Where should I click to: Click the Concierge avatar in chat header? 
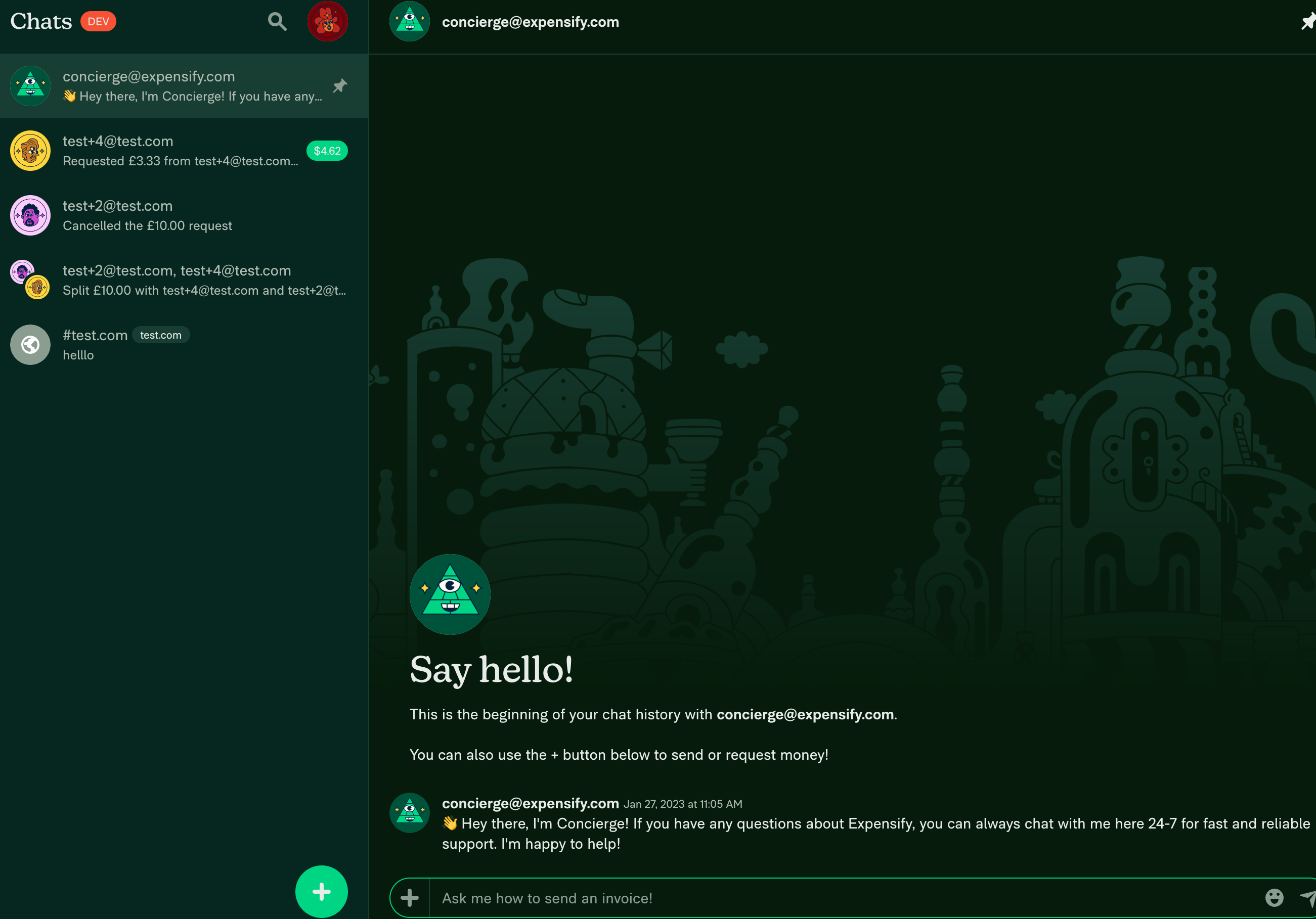[409, 22]
